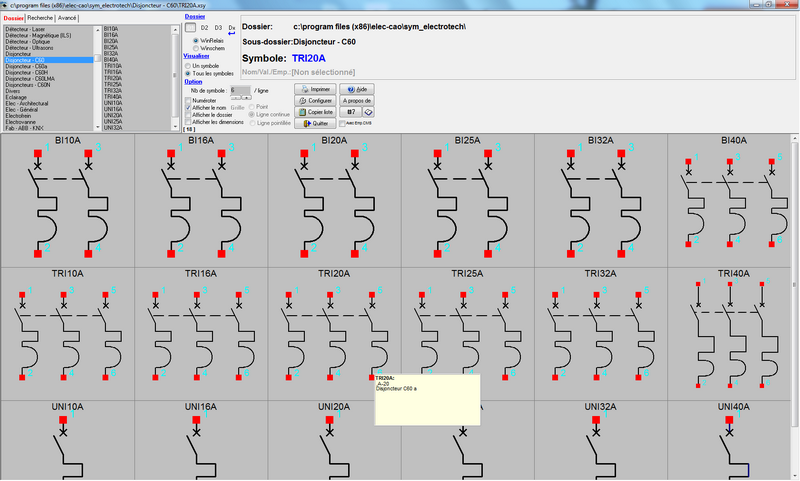Switch to the Recherche tab
800x481 pixels.
pos(40,18)
